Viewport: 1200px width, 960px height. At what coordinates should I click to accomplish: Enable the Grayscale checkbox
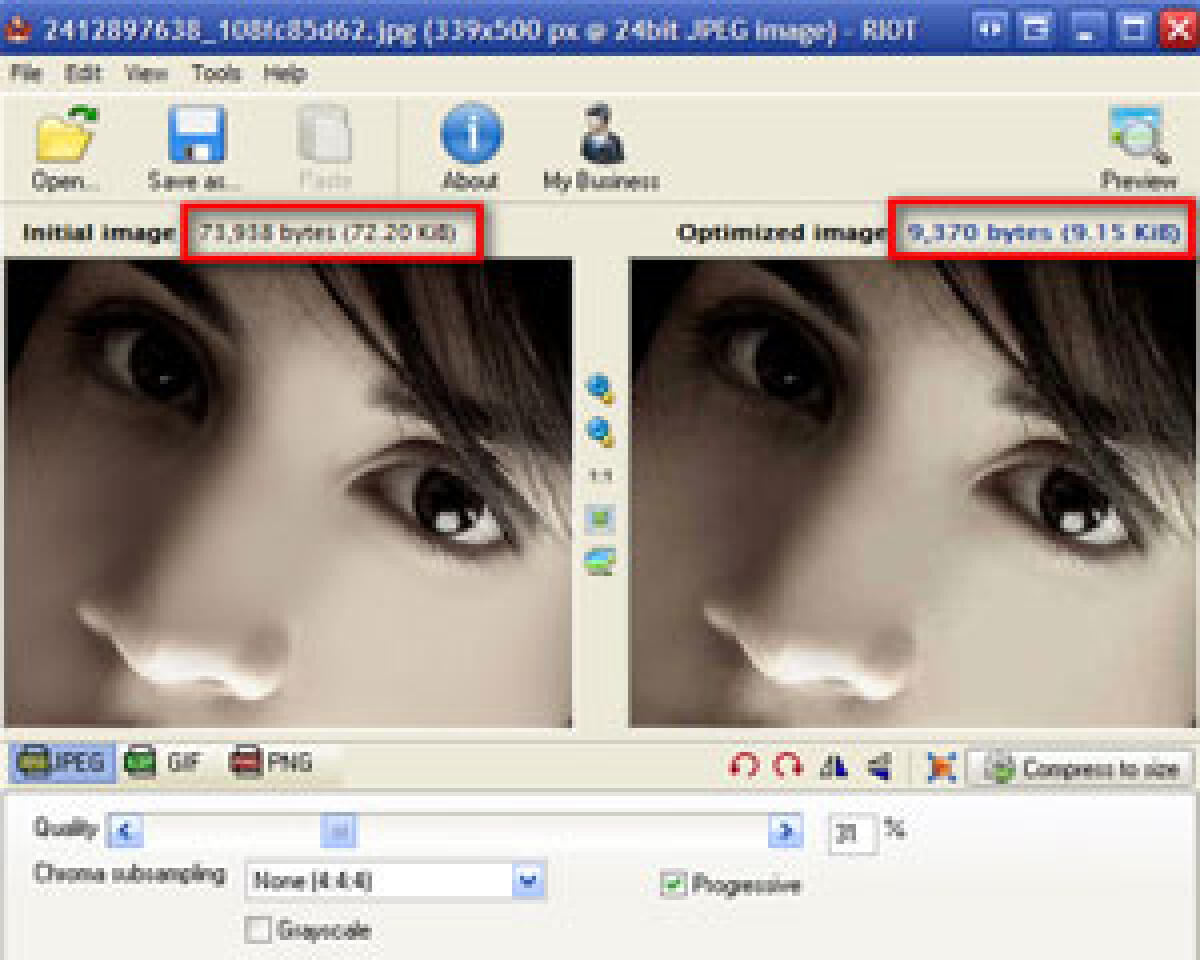(x=258, y=930)
